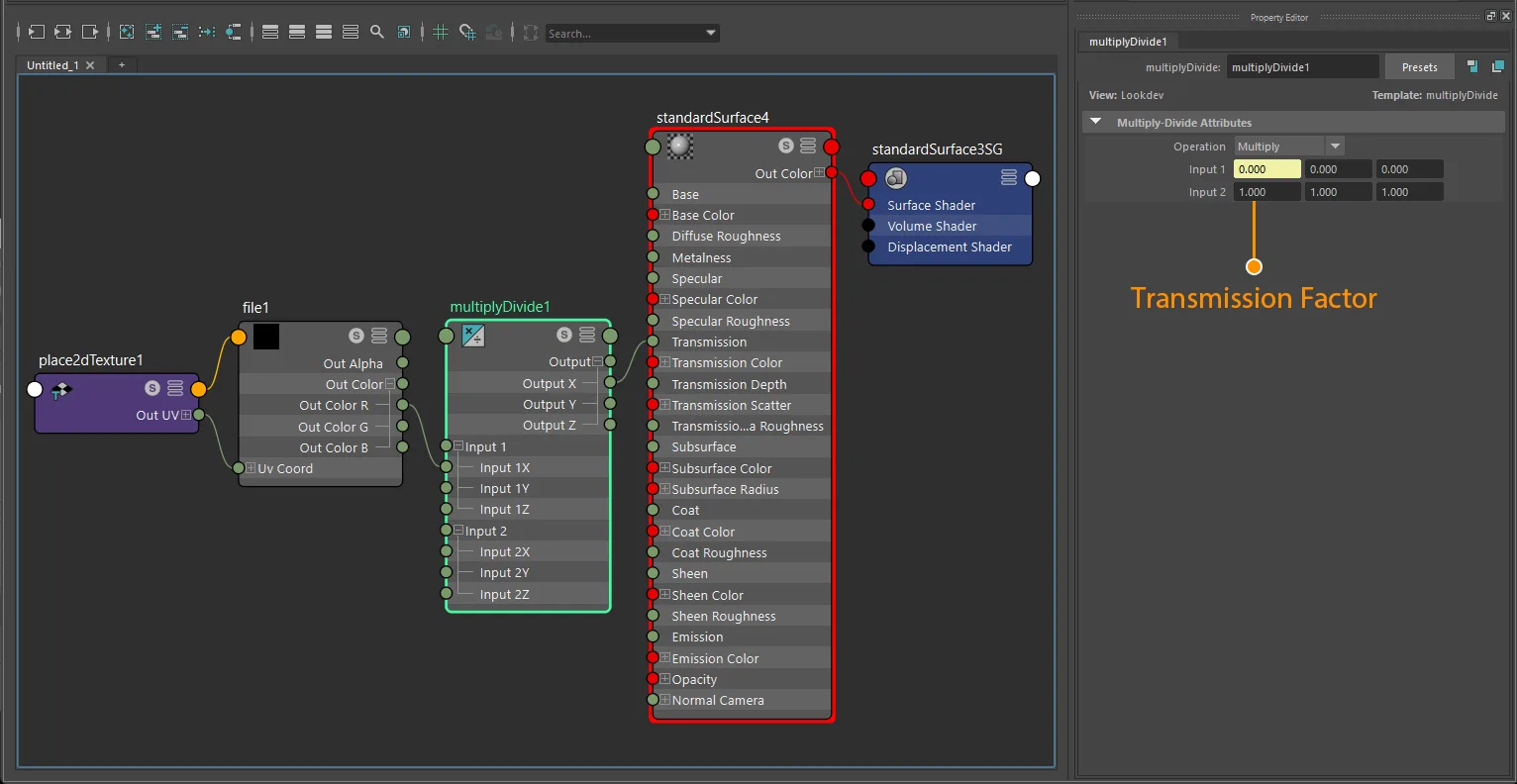Click the Input 2 first value field

(x=1267, y=192)
